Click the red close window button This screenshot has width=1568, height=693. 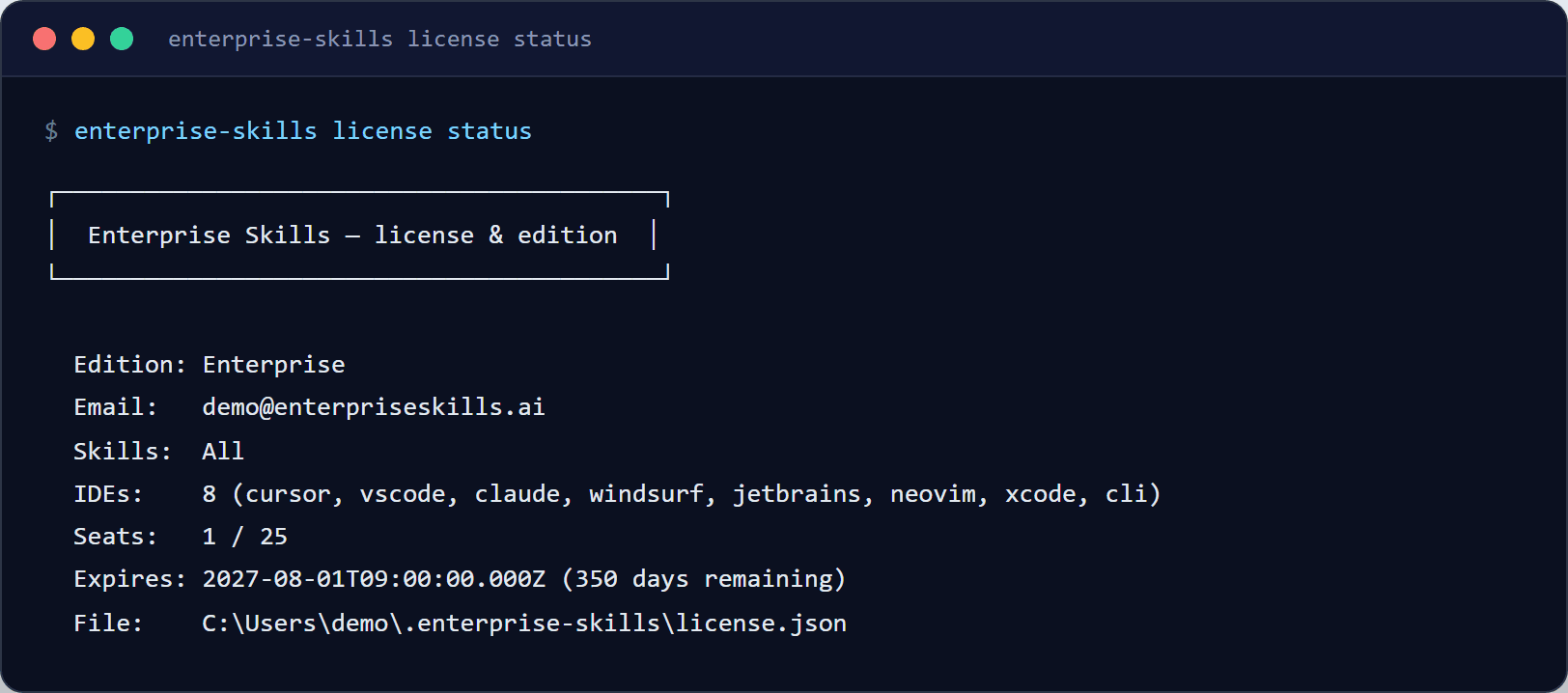coord(44,39)
